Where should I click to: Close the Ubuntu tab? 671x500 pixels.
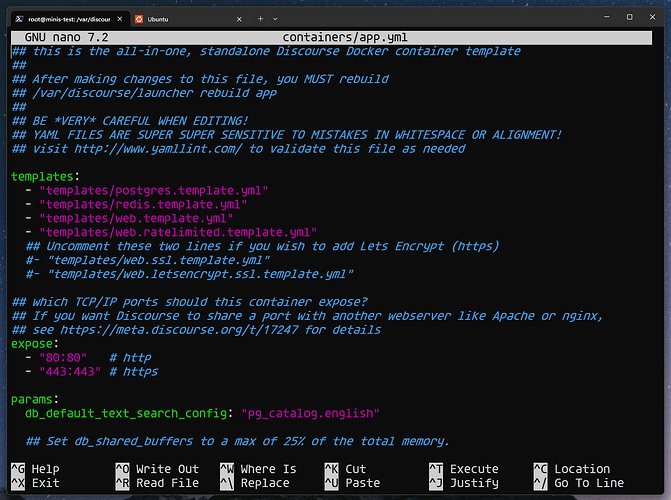239,19
